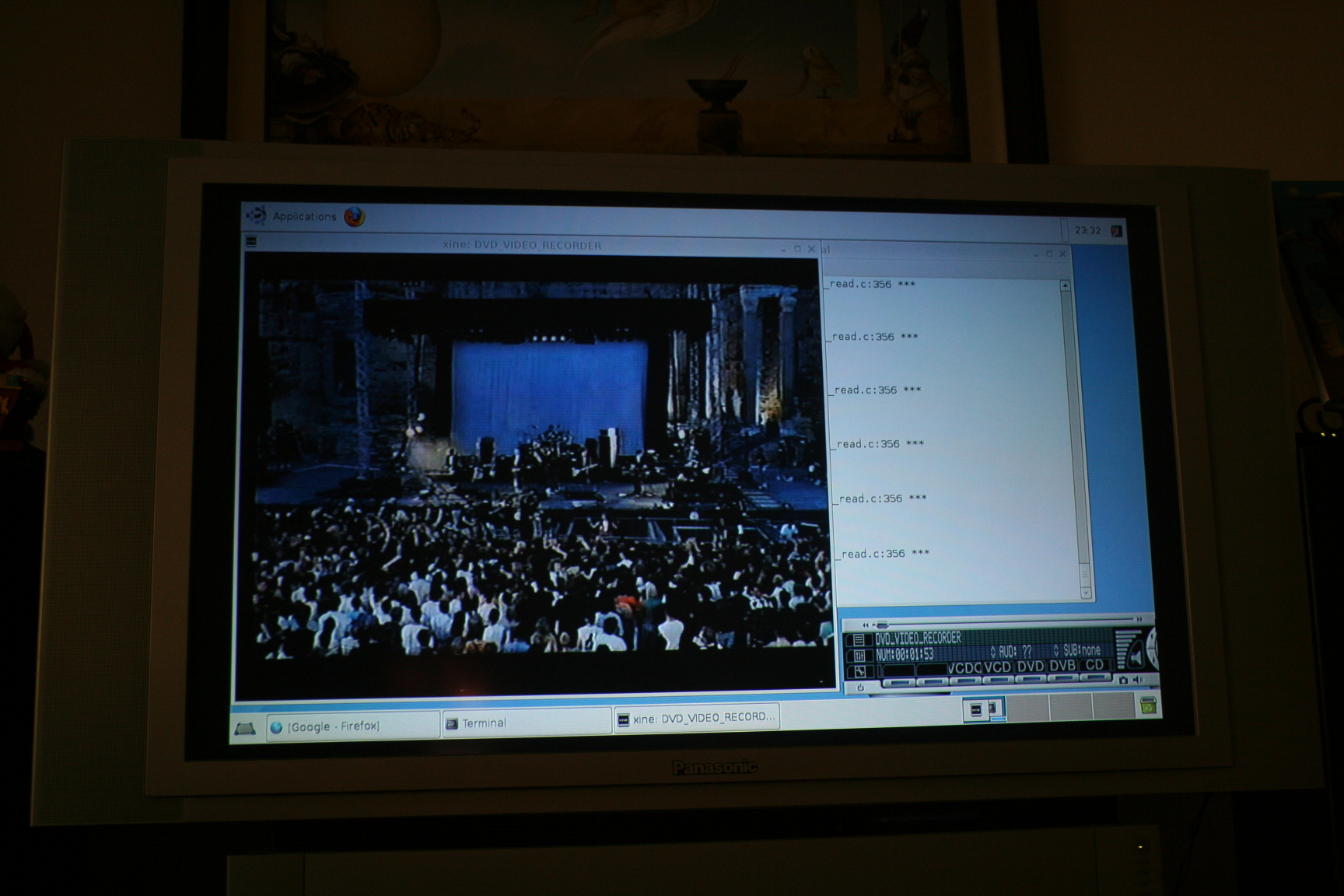
Task: Open the trash icon in bottom panel
Action: [1148, 705]
